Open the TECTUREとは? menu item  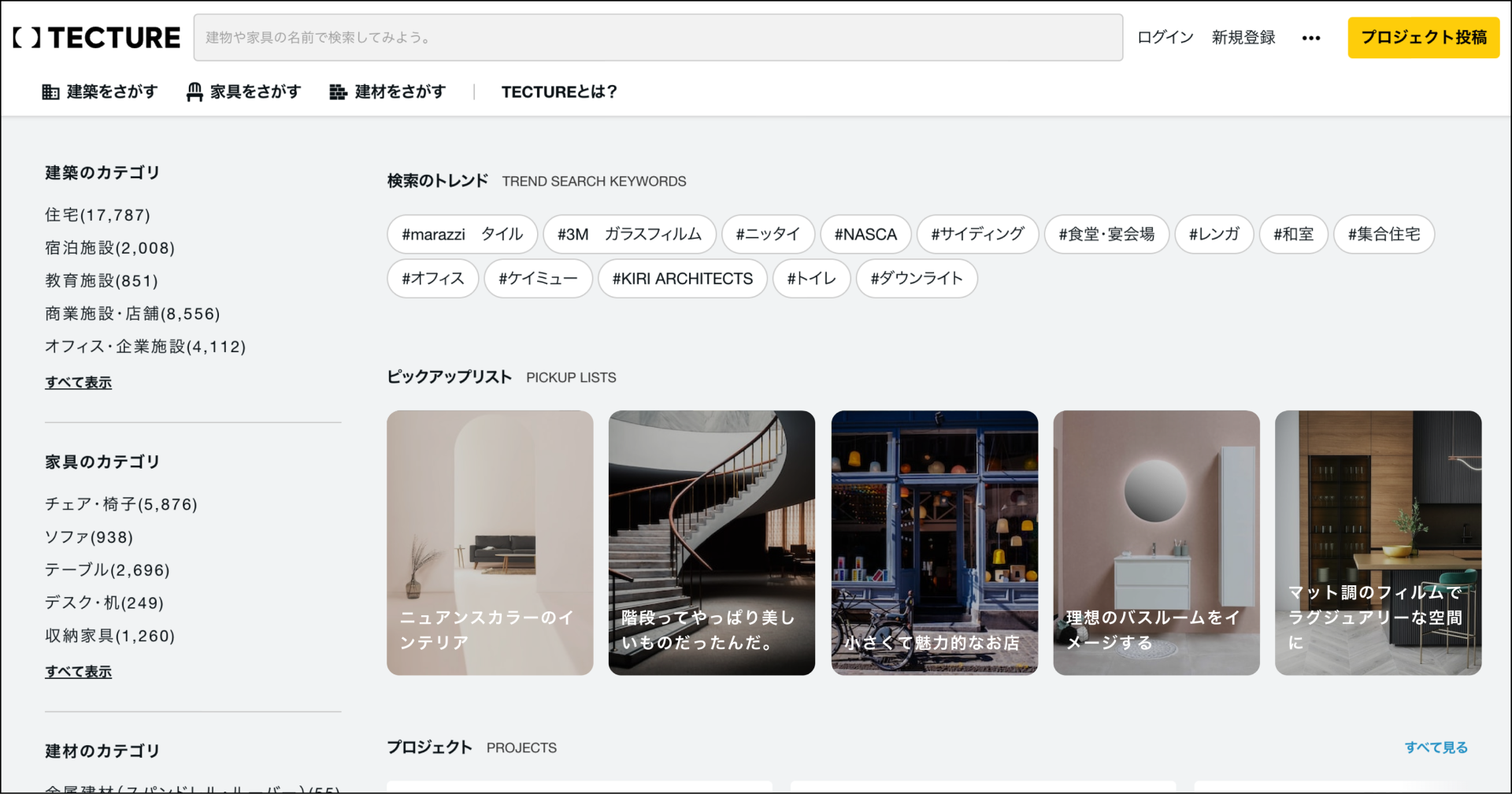coord(560,91)
